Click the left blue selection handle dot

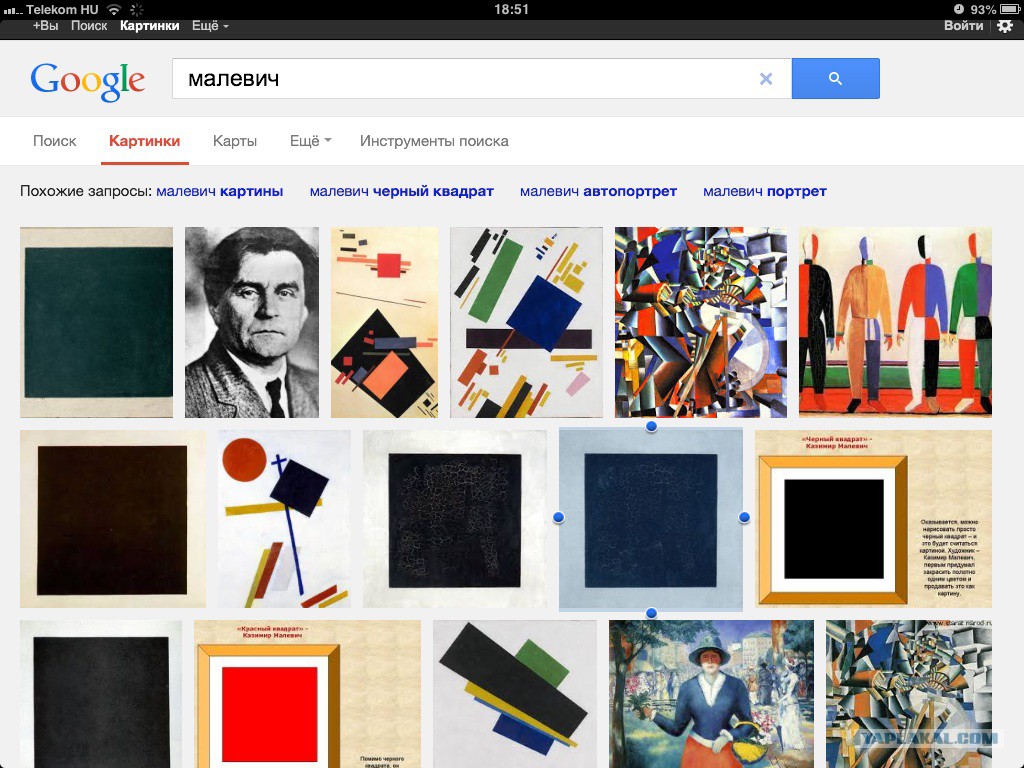coord(558,517)
